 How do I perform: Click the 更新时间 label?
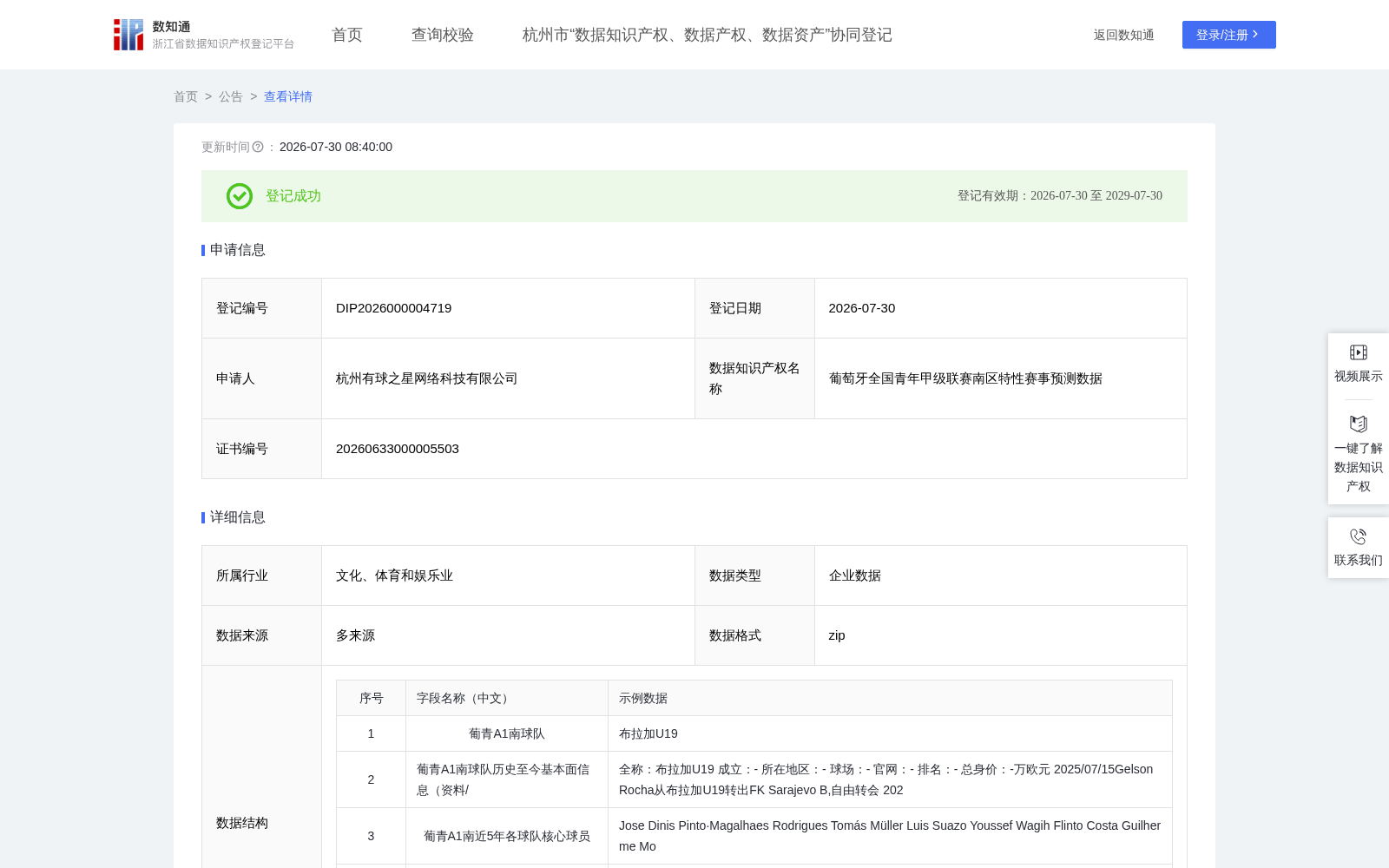pyautogui.click(x=226, y=147)
